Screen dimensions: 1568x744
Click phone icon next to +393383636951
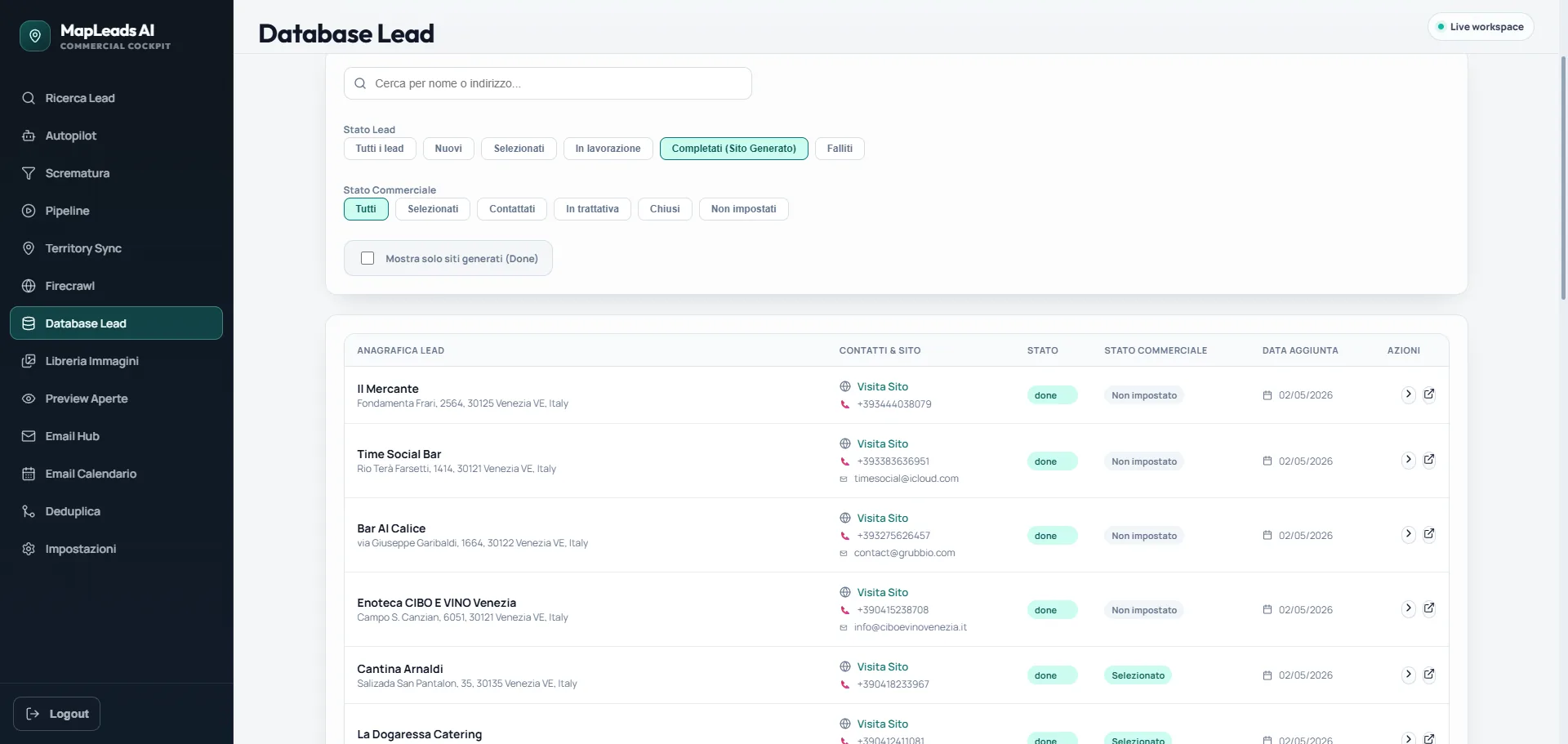pyautogui.click(x=845, y=461)
